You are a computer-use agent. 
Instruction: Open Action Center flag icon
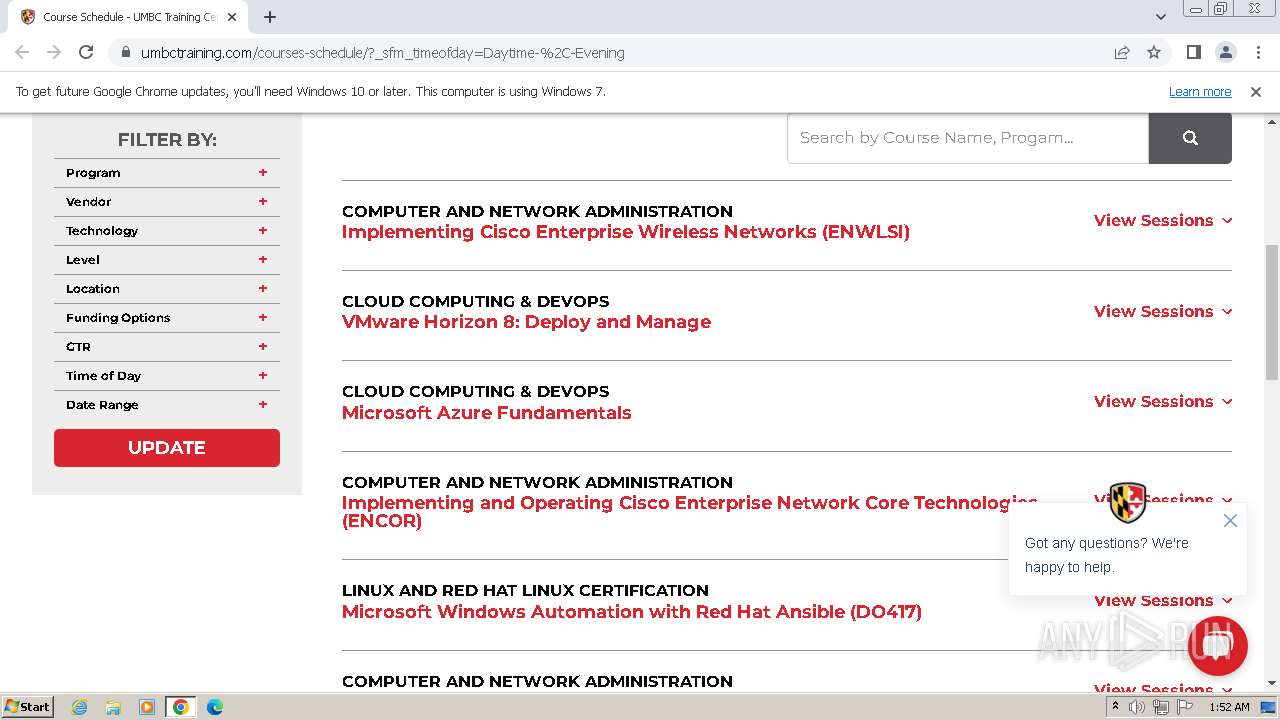point(1183,707)
